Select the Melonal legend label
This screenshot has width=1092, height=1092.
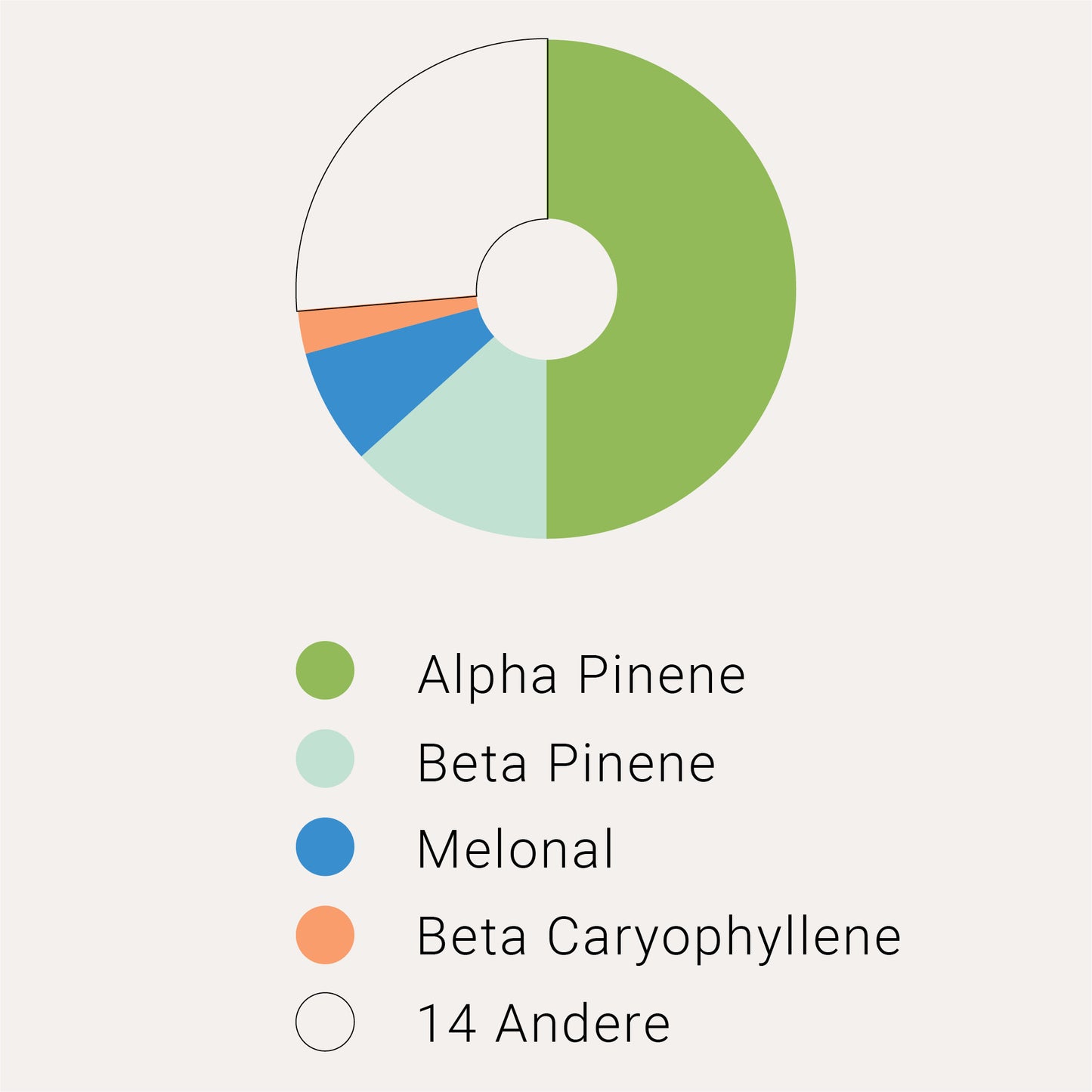(x=515, y=850)
